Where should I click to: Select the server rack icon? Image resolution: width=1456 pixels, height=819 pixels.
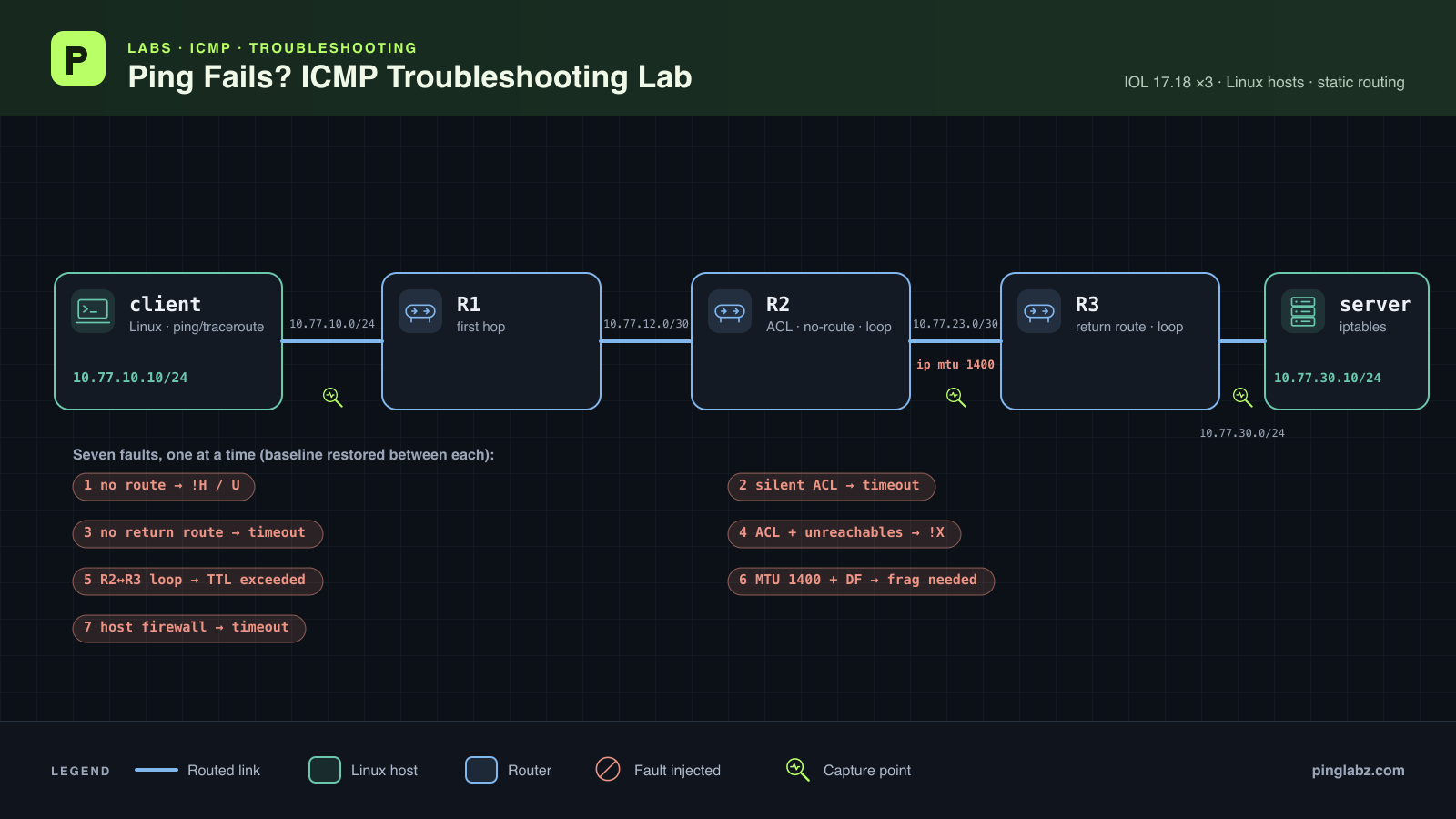tap(1303, 311)
